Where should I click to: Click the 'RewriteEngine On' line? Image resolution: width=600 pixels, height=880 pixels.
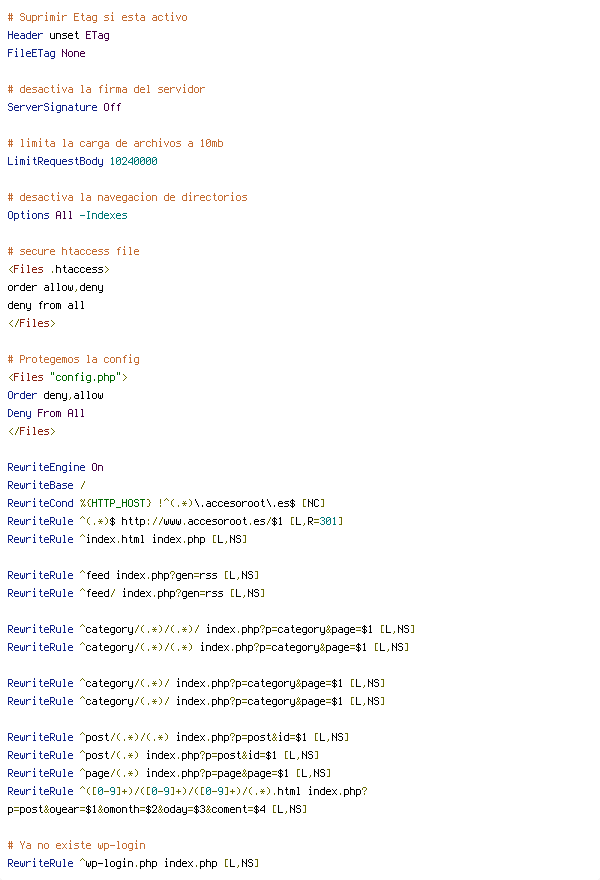[56, 467]
